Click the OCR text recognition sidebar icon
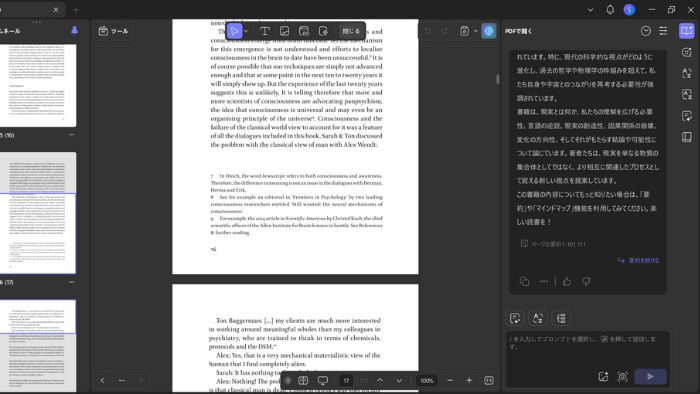 pos(687,94)
